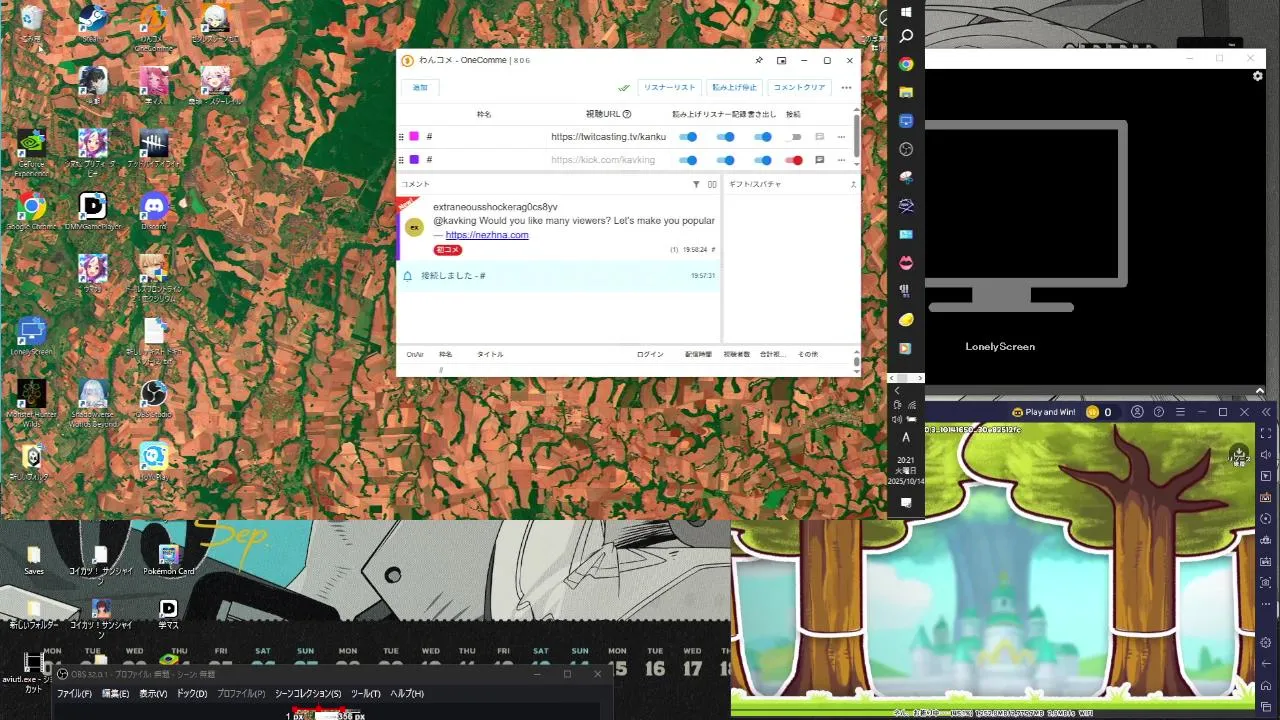Click the 接続しました notification row
Image resolution: width=1280 pixels, height=720 pixels.
tap(559, 276)
